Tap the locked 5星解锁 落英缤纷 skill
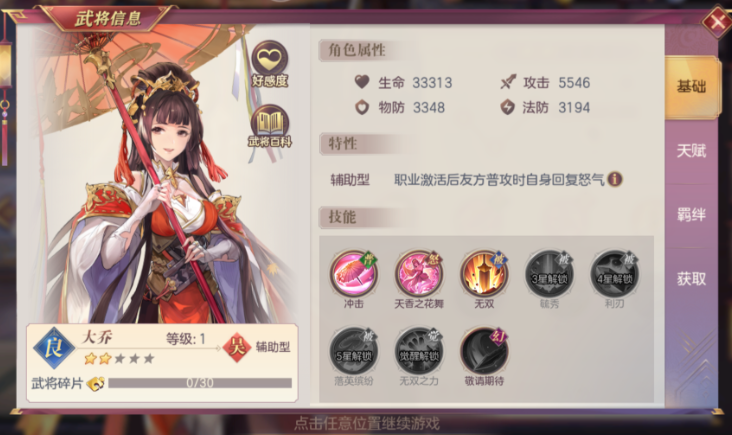 coord(354,351)
